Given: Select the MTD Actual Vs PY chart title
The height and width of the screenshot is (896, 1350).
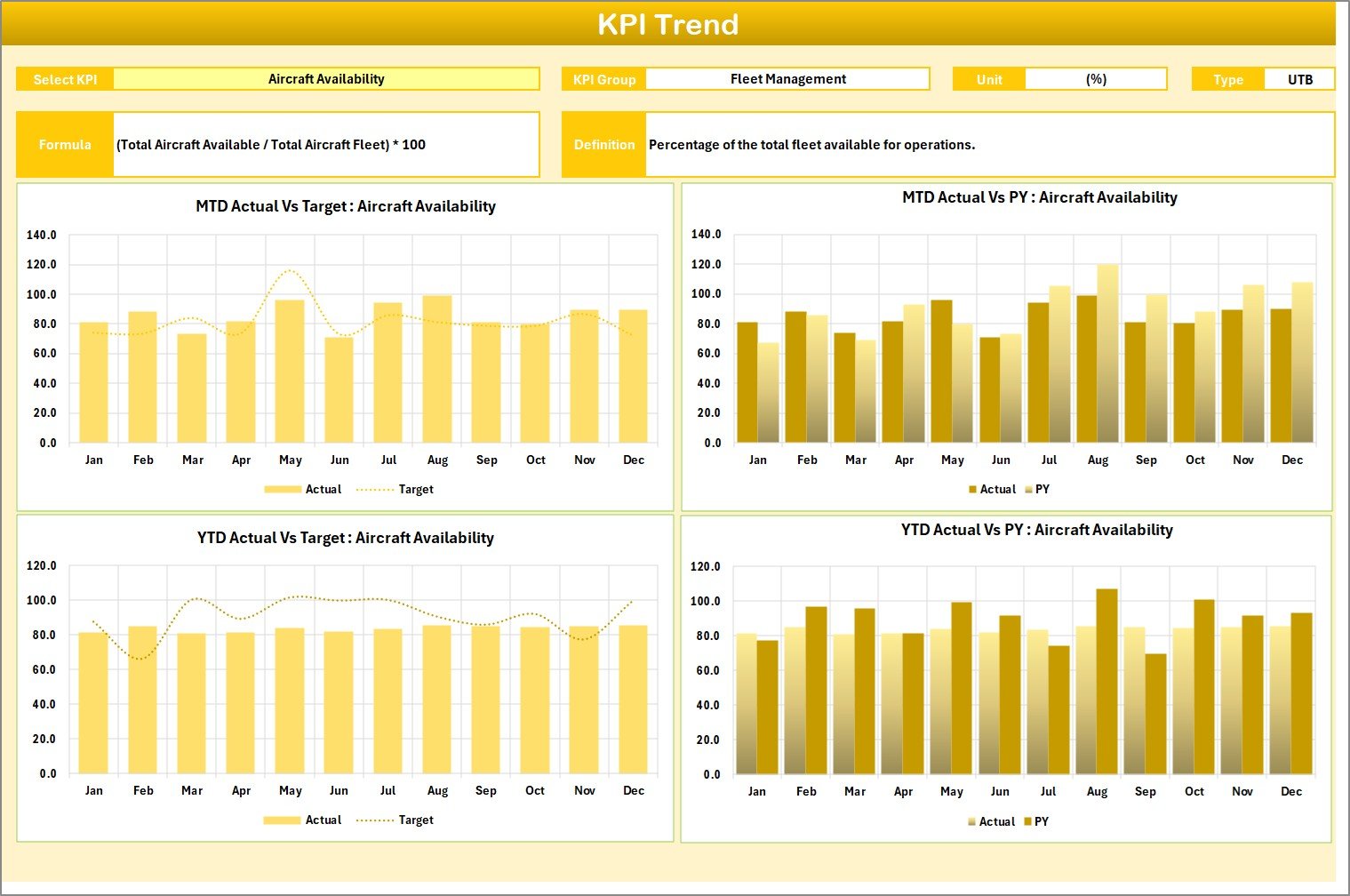Looking at the screenshot, I should coord(1039,197).
